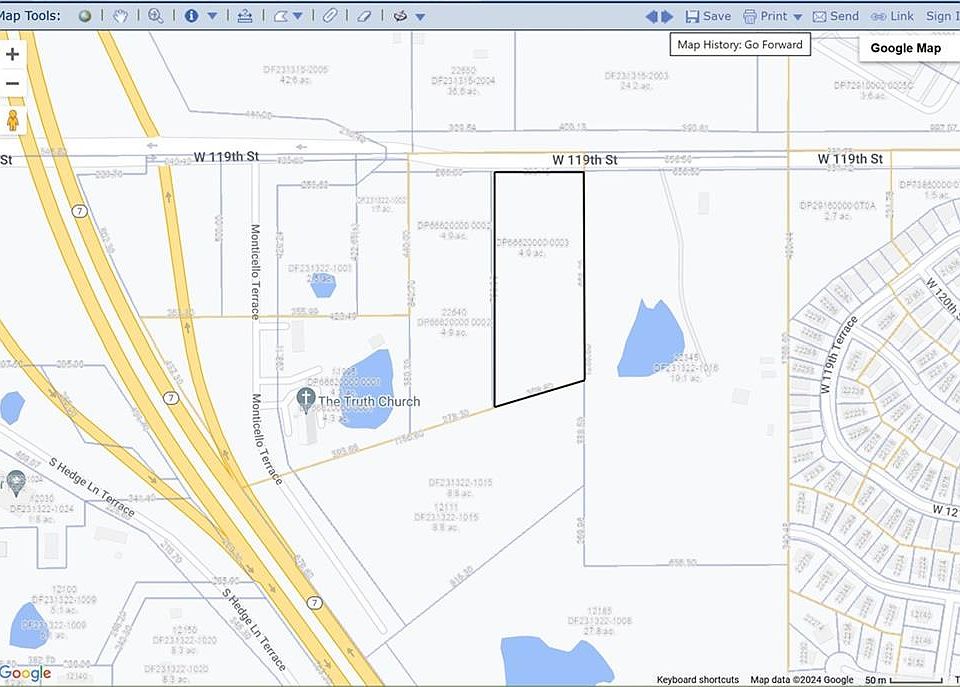Screen dimensions: 960x687
Task: Click the gray place pin near S Hedge Ln
Action: (16, 482)
